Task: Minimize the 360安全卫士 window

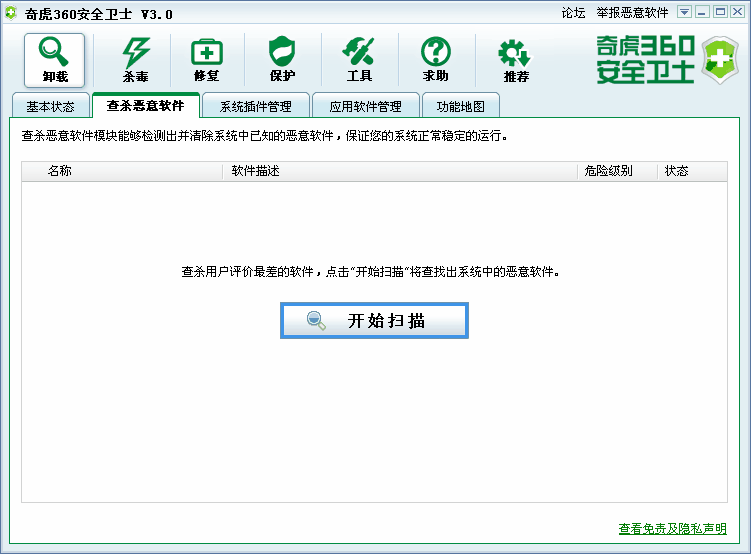Action: 702,12
